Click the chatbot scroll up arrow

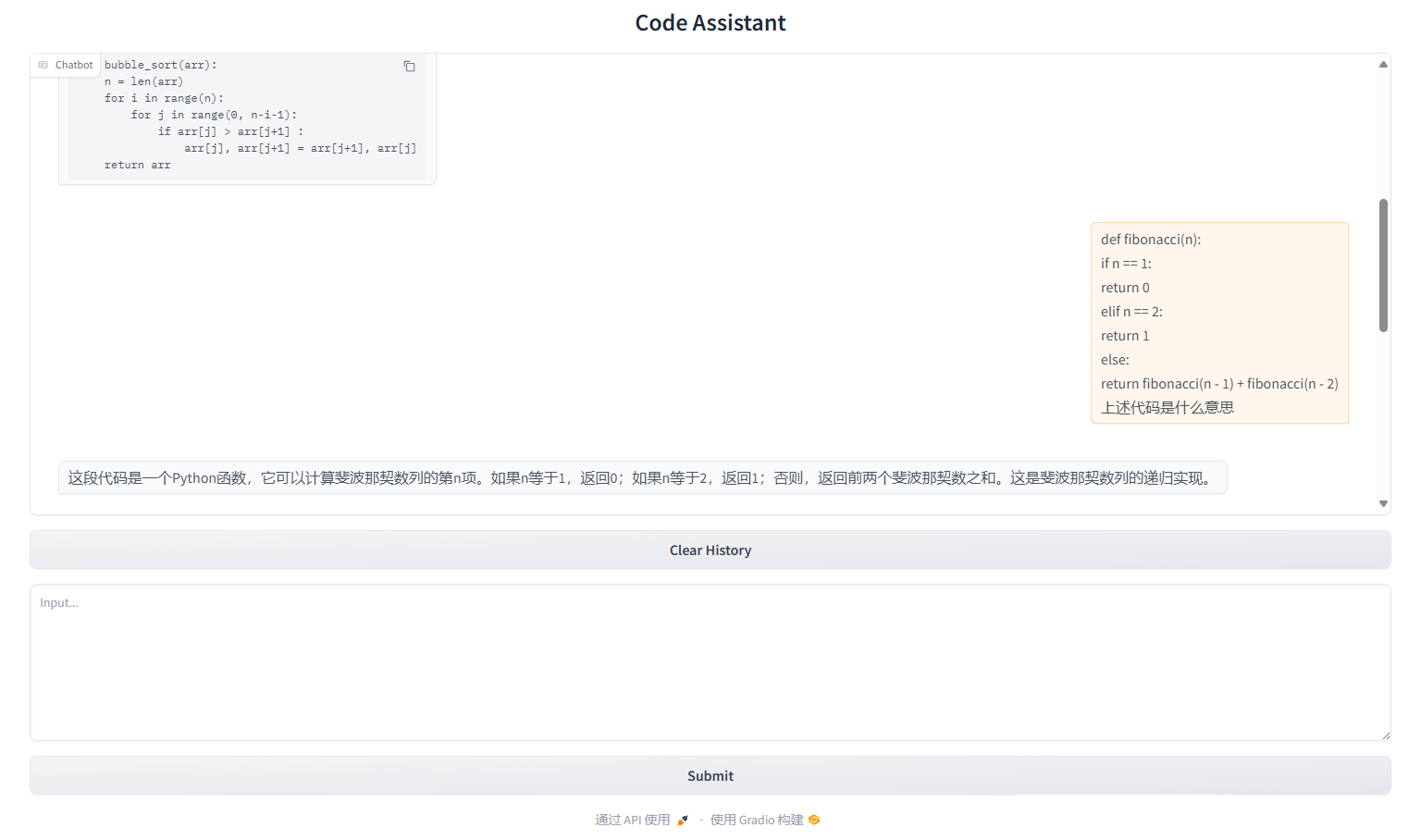[1383, 65]
